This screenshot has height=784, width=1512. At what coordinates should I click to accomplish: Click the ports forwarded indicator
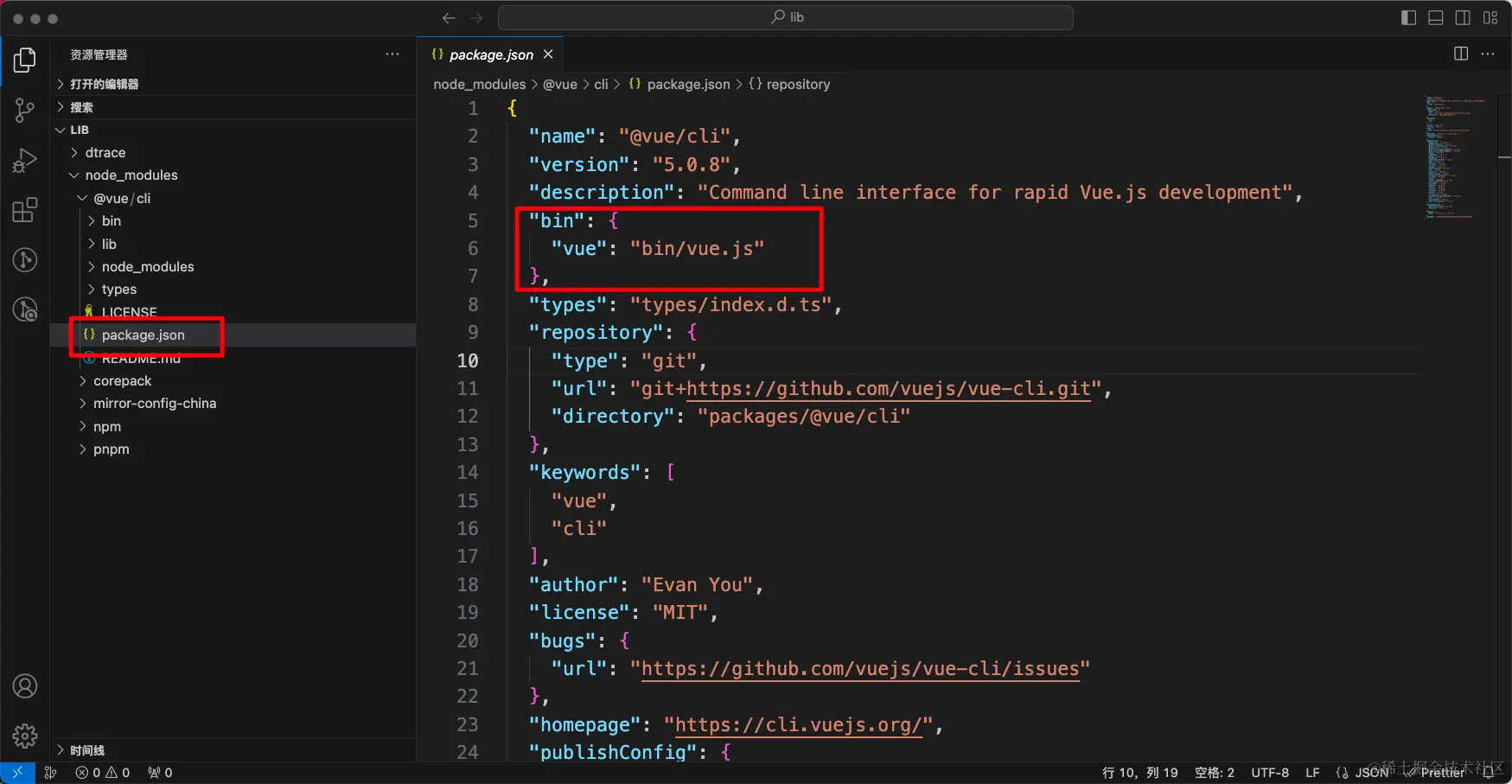(x=160, y=773)
